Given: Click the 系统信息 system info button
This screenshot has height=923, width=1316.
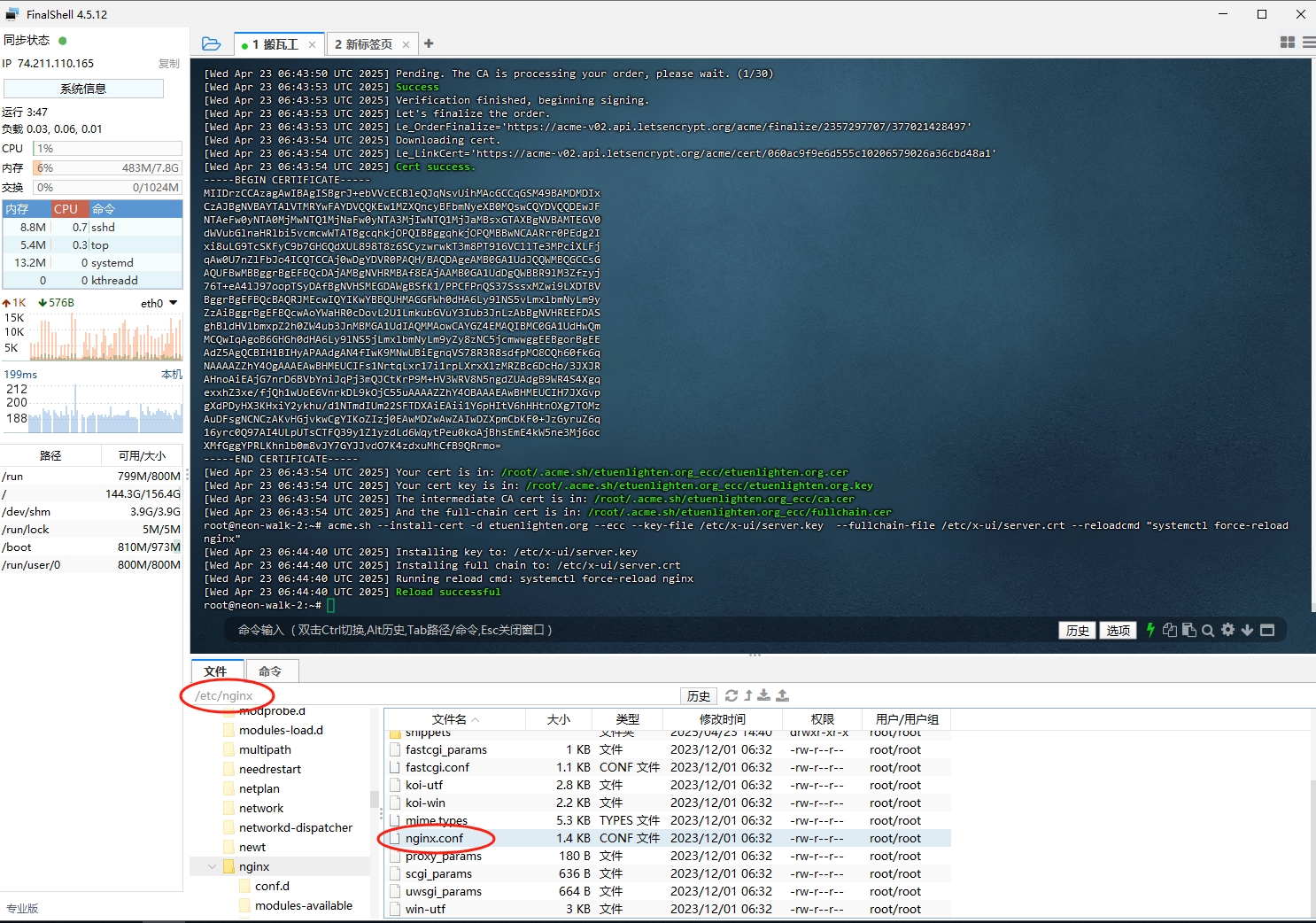Looking at the screenshot, I should pyautogui.click(x=83, y=89).
